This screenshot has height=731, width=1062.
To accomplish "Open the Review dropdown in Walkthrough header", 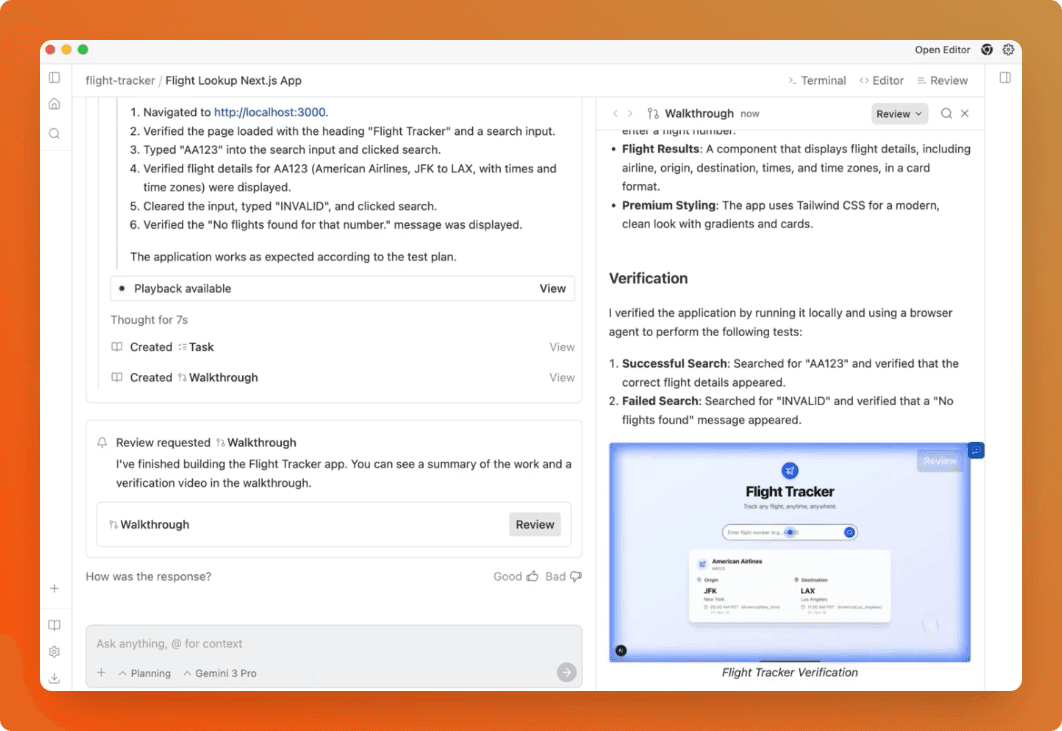I will [x=899, y=114].
